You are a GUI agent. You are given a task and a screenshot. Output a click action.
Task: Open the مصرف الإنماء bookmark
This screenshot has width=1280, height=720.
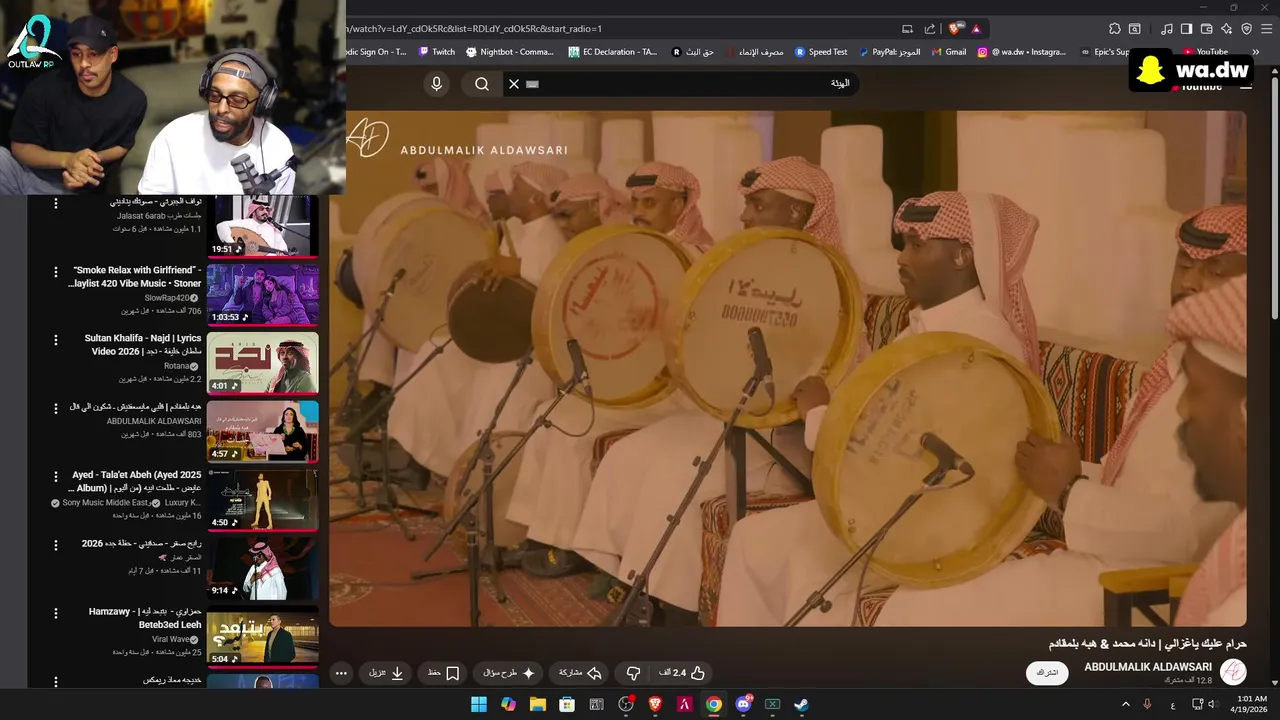click(x=754, y=52)
